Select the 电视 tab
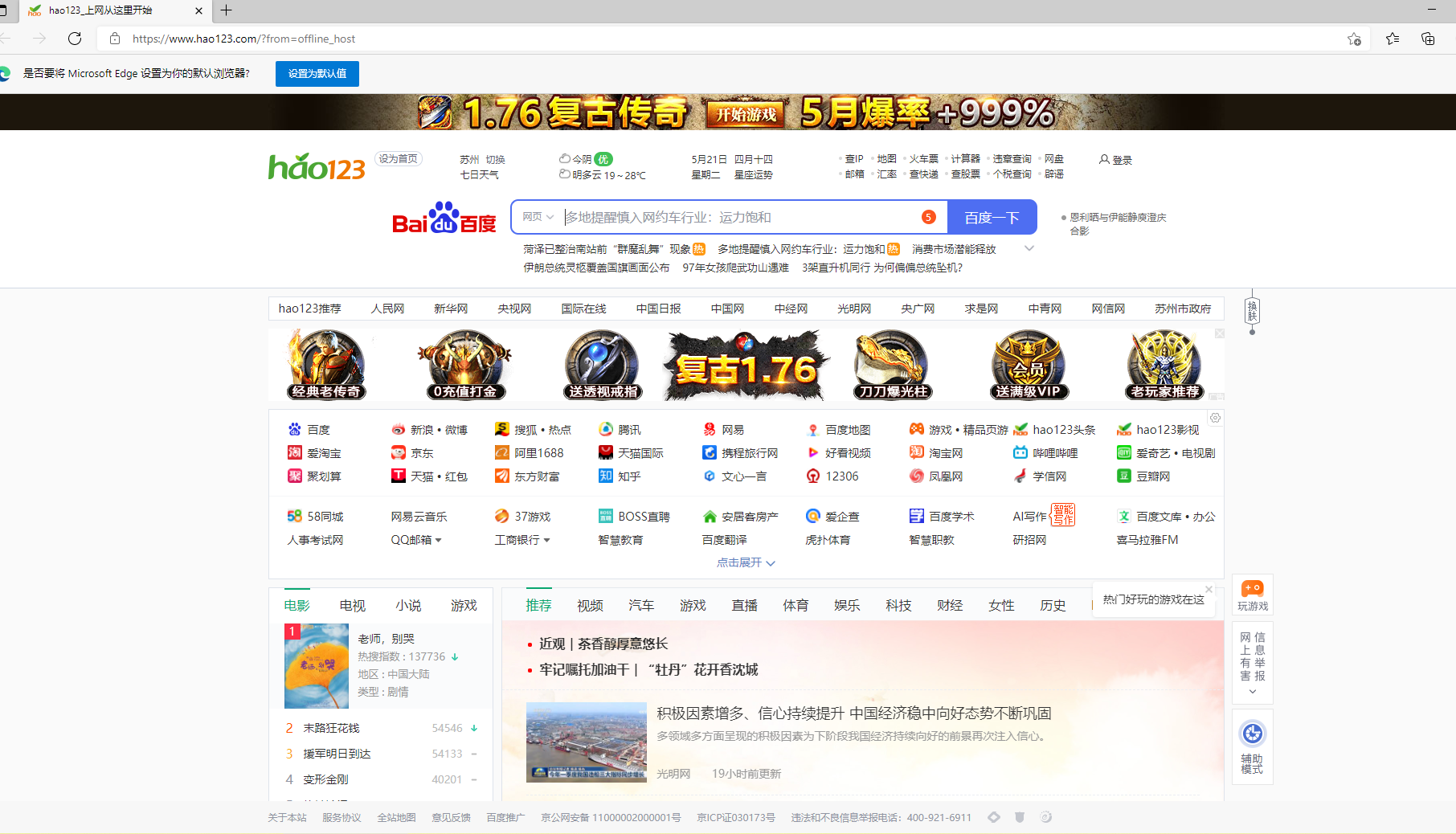Screen dimensions: 1456x834 353,606
